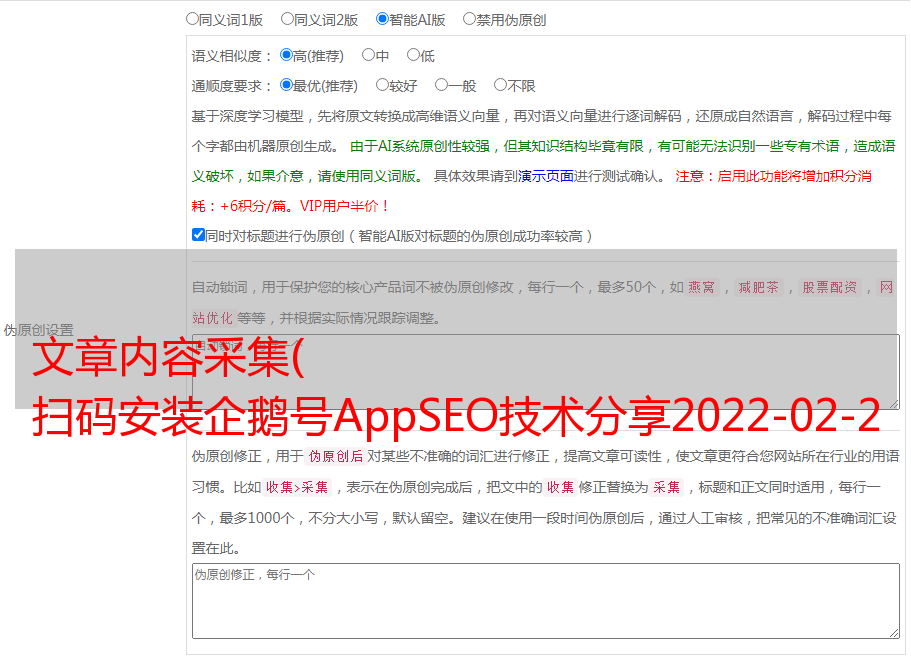Select the 同义词1版 radio option

[x=192, y=19]
